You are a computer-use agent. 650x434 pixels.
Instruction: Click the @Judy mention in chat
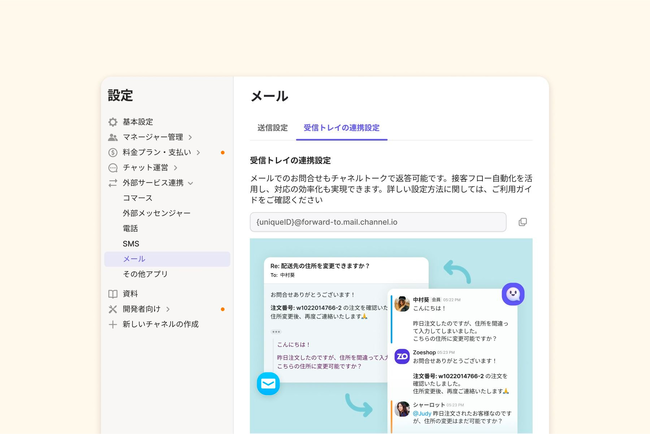click(422, 414)
